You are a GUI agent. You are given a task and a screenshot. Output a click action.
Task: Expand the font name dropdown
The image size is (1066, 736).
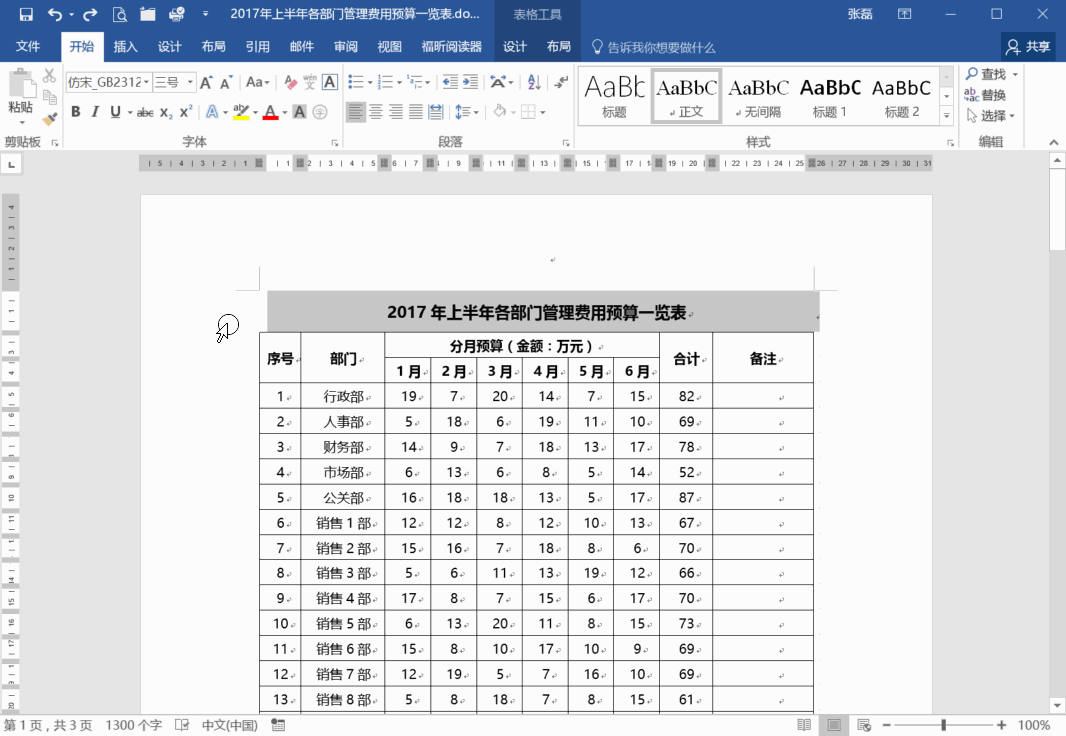[146, 81]
